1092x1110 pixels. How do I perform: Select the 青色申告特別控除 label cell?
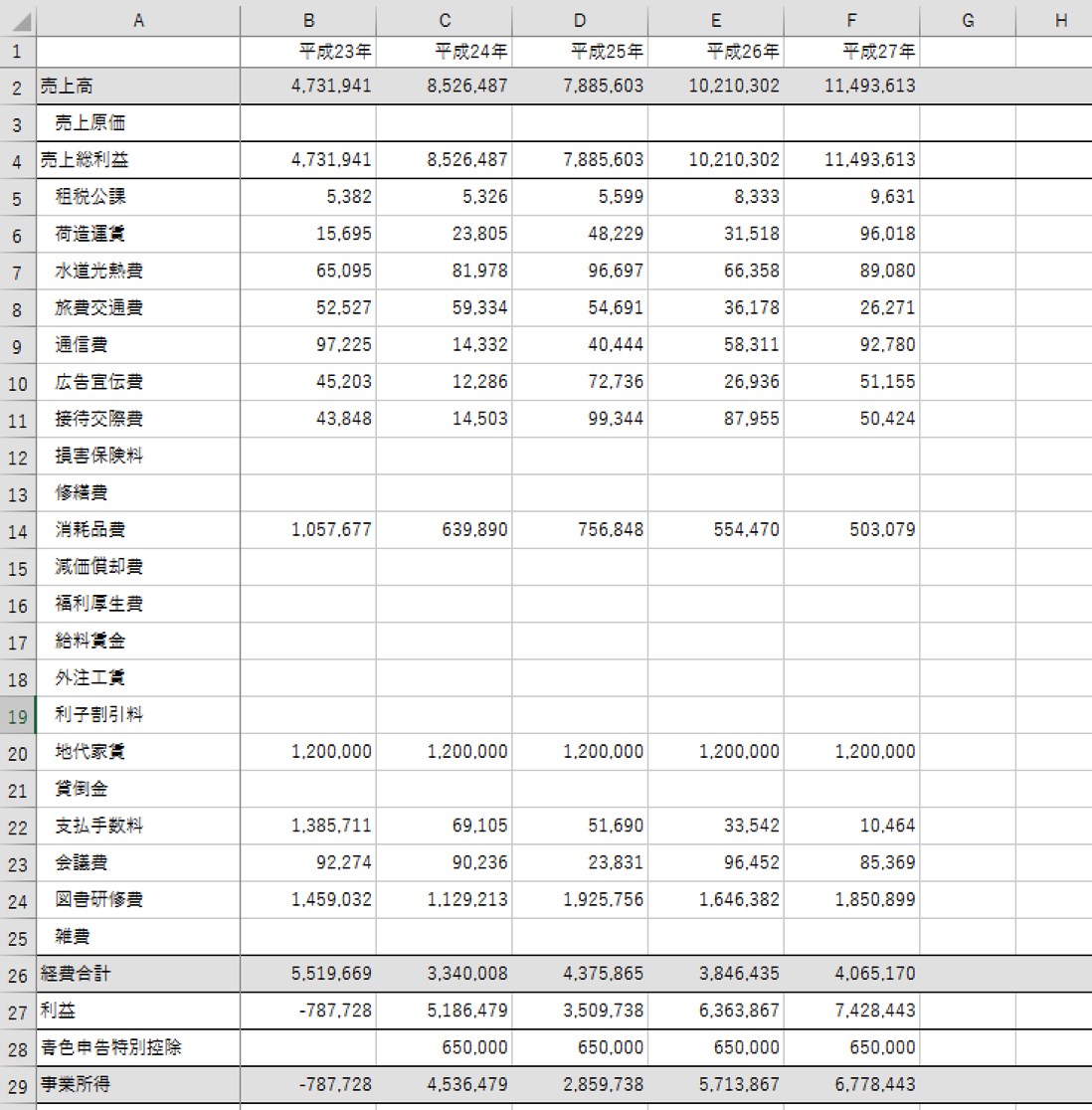coord(138,1047)
